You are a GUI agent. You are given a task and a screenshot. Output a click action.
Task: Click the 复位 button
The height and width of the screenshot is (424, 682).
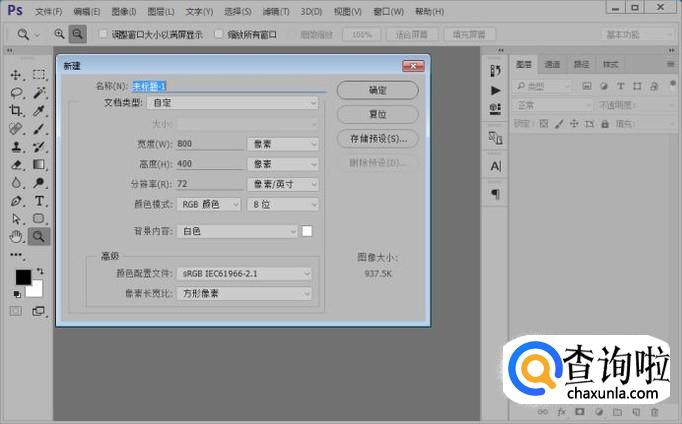pos(378,114)
